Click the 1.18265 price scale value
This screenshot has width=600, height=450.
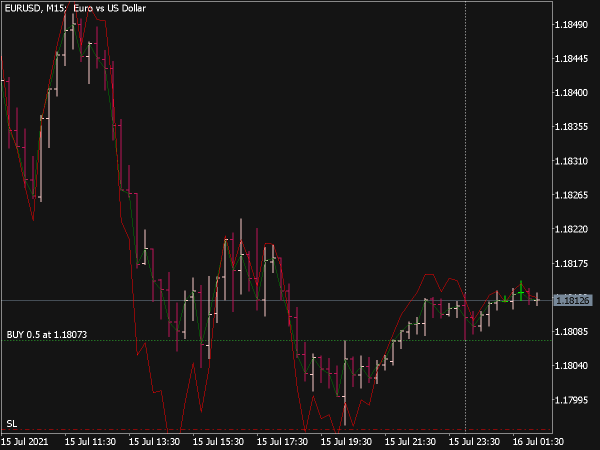point(571,195)
